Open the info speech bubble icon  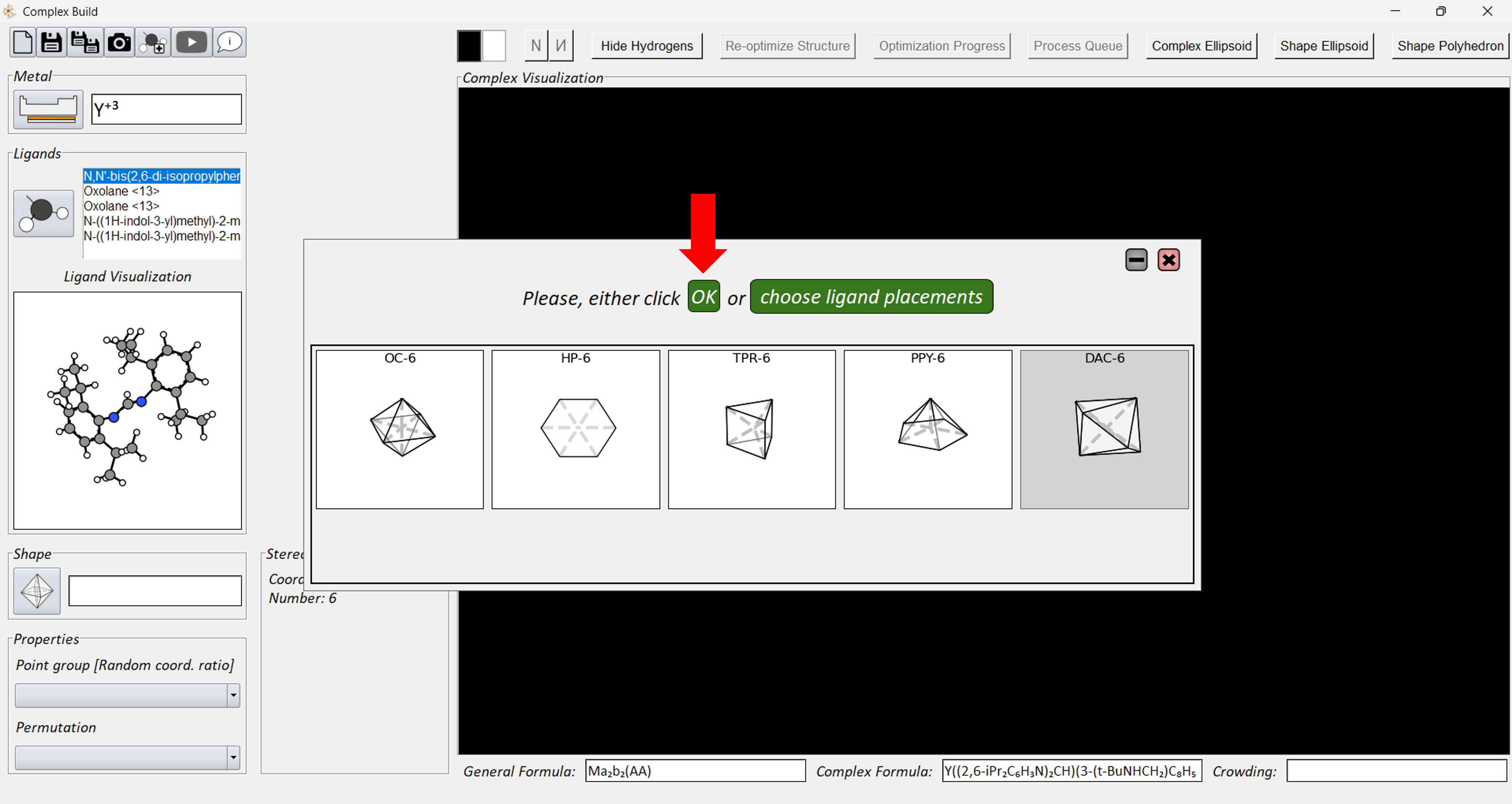(x=229, y=42)
